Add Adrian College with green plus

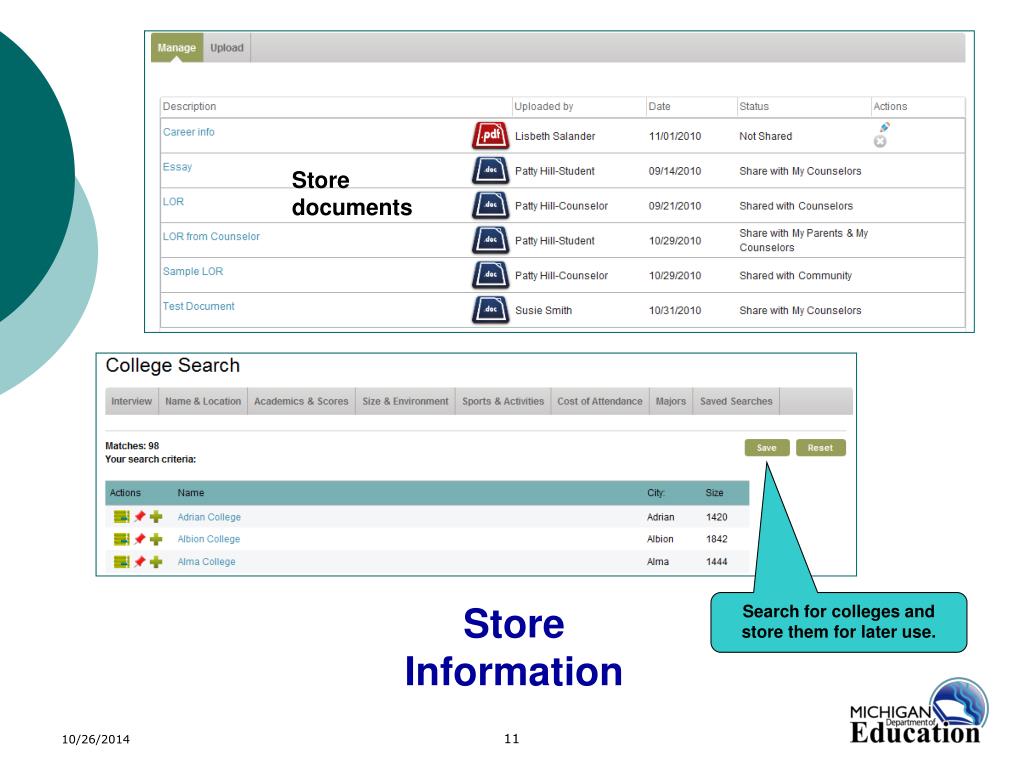tap(156, 517)
